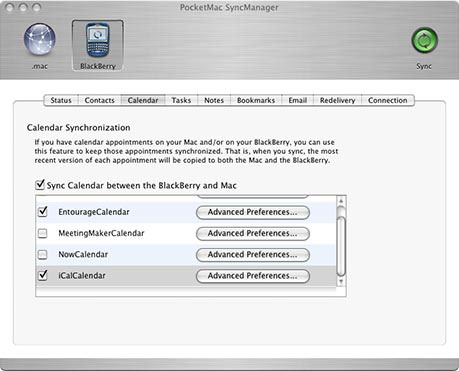The height and width of the screenshot is (371, 459).
Task: Switch to the Status tab
Action: point(61,100)
